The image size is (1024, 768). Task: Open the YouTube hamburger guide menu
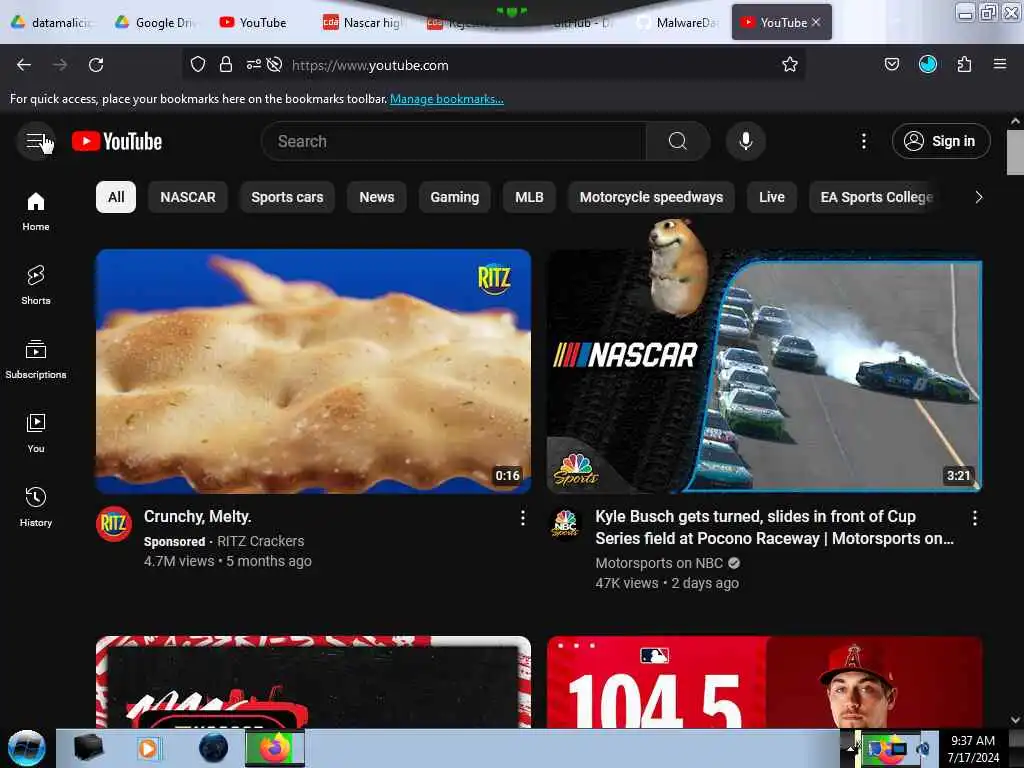point(35,141)
